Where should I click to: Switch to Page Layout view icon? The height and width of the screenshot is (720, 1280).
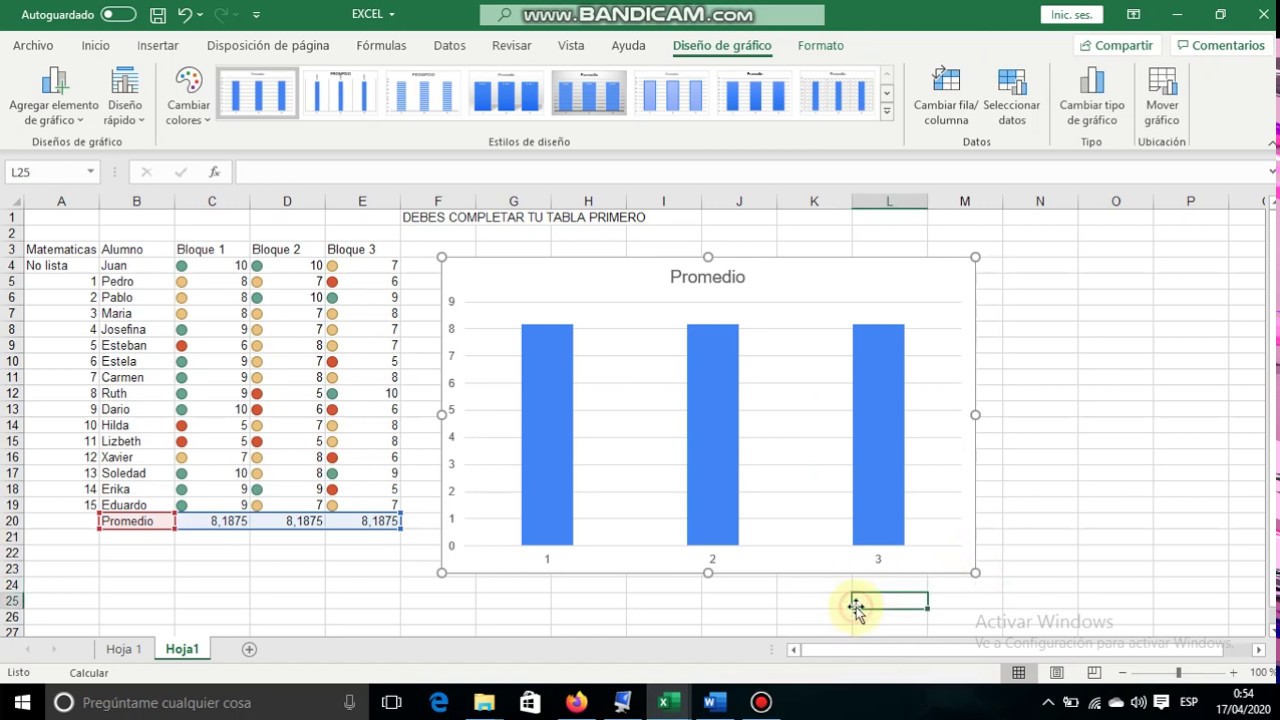click(1056, 673)
